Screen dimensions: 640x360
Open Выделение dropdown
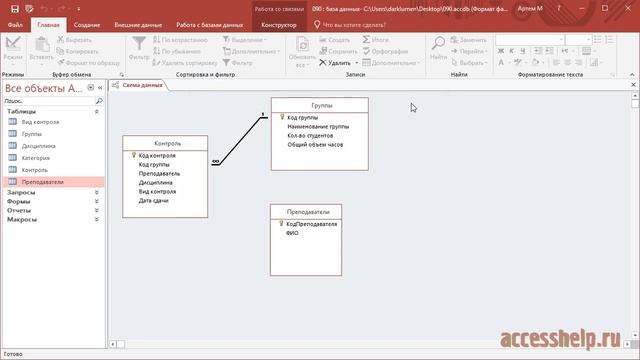point(244,40)
